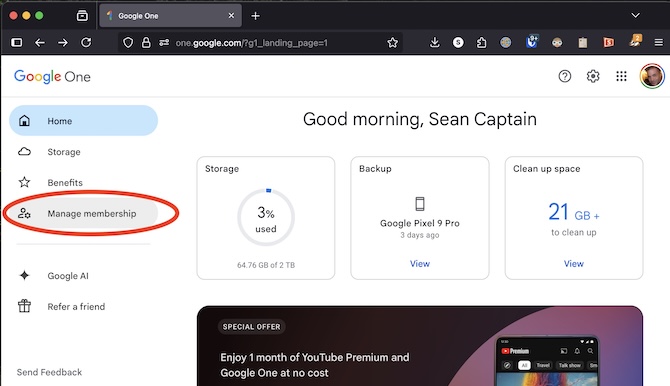Go to Home in sidebar
The width and height of the screenshot is (670, 386).
[x=83, y=121]
